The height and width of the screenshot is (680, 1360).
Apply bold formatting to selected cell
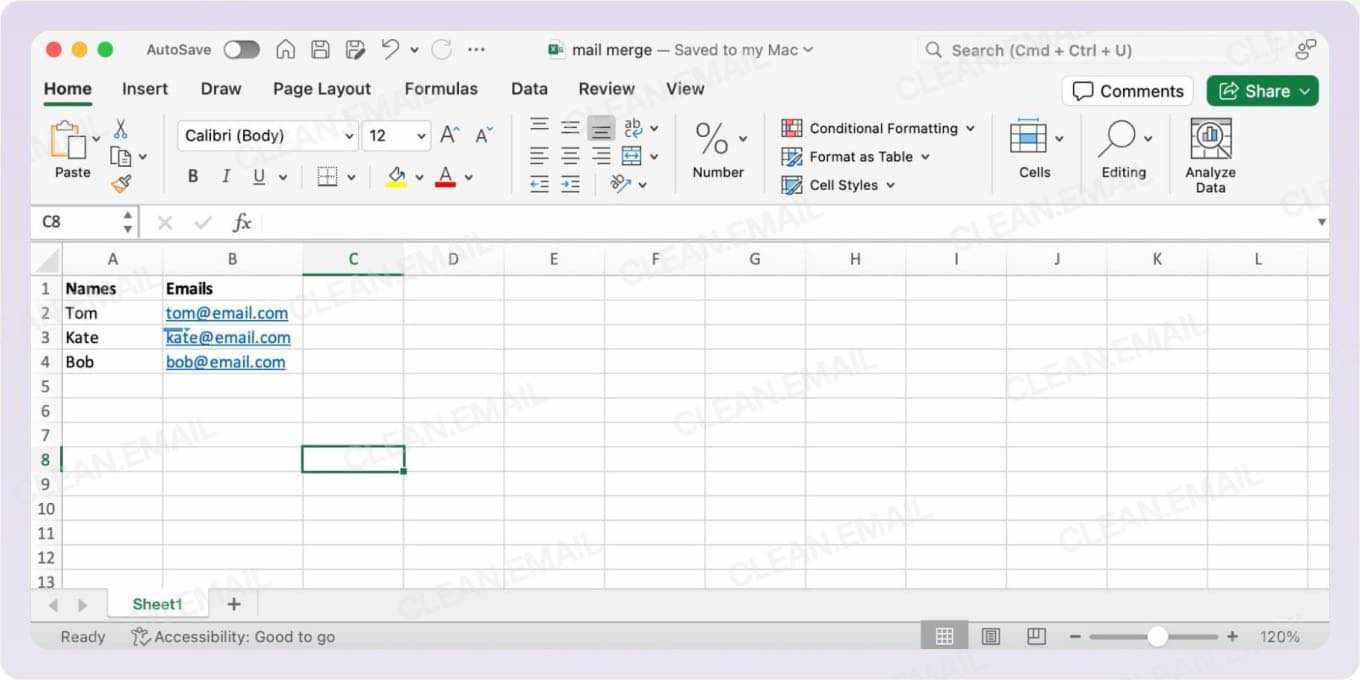(192, 176)
